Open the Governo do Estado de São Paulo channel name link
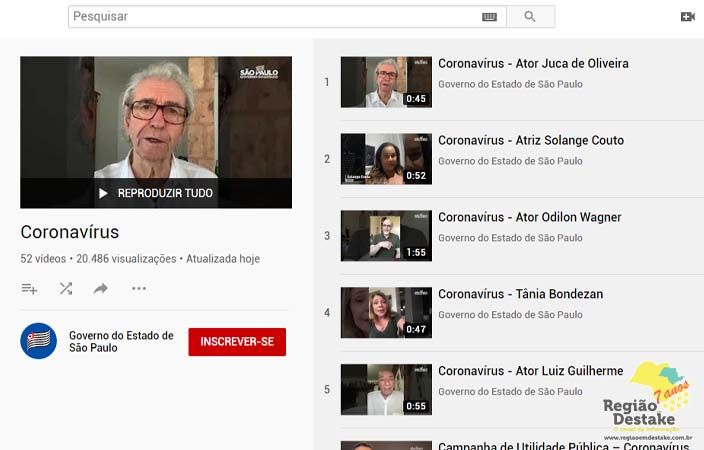The width and height of the screenshot is (704, 450). (121, 341)
